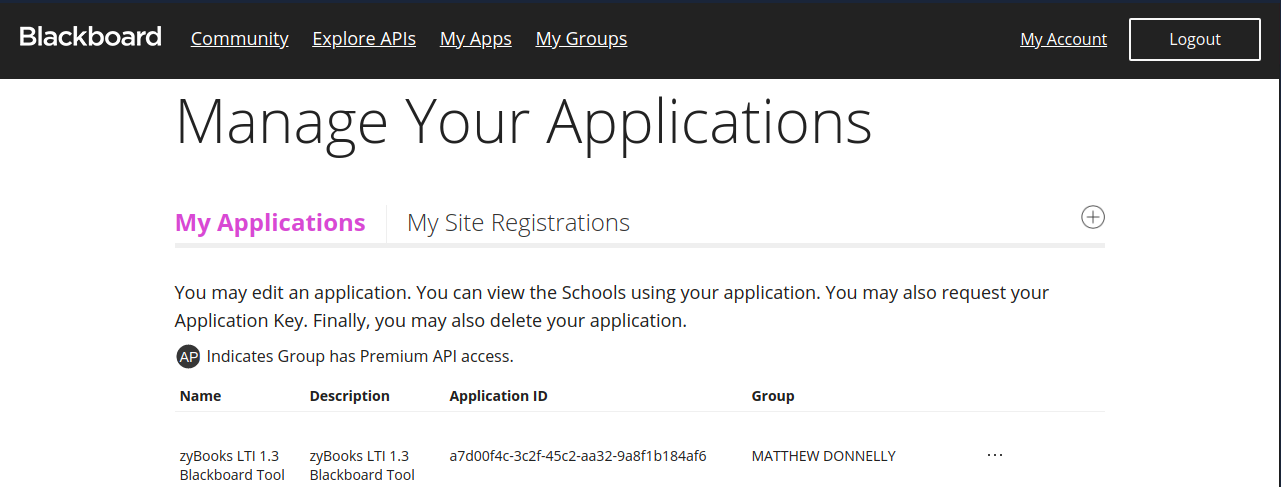Click the application ID a7d00f4c value
The image size is (1281, 487).
[577, 456]
